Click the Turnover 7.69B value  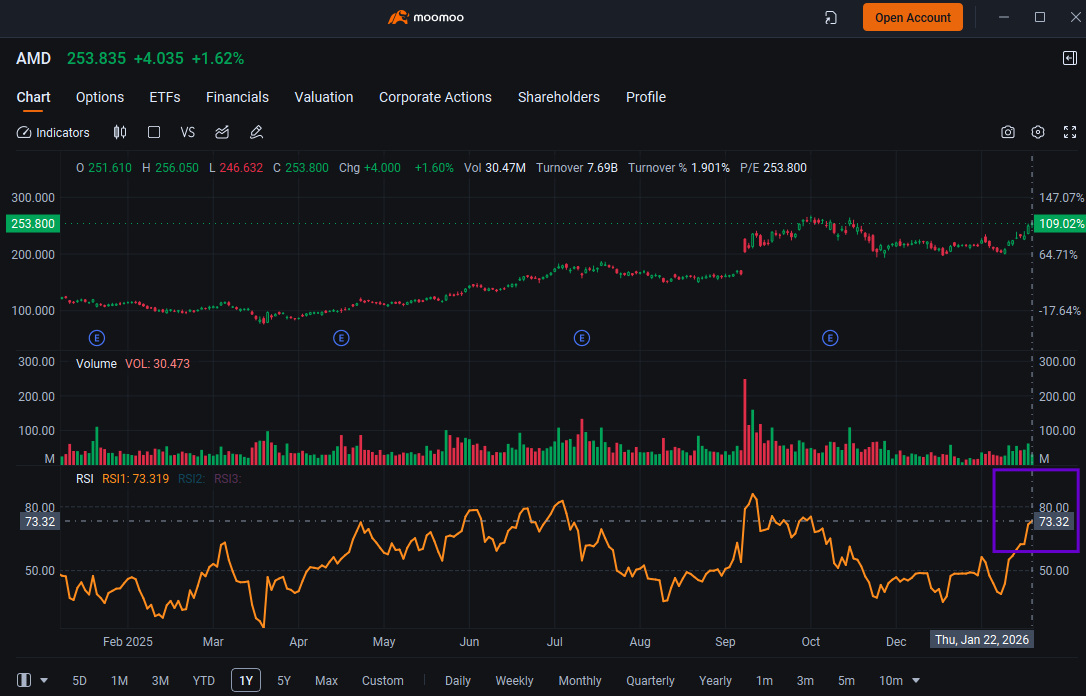577,168
